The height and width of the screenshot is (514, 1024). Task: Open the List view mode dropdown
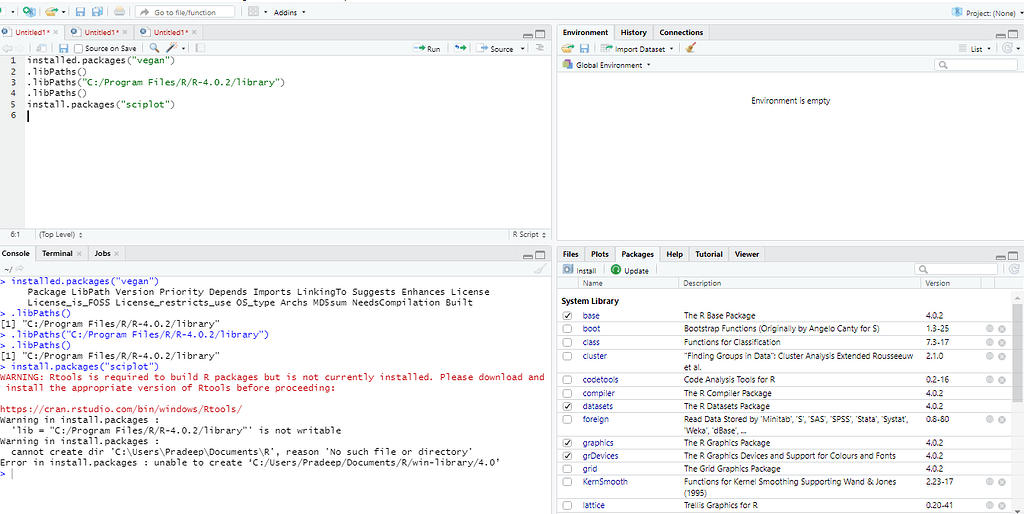975,48
